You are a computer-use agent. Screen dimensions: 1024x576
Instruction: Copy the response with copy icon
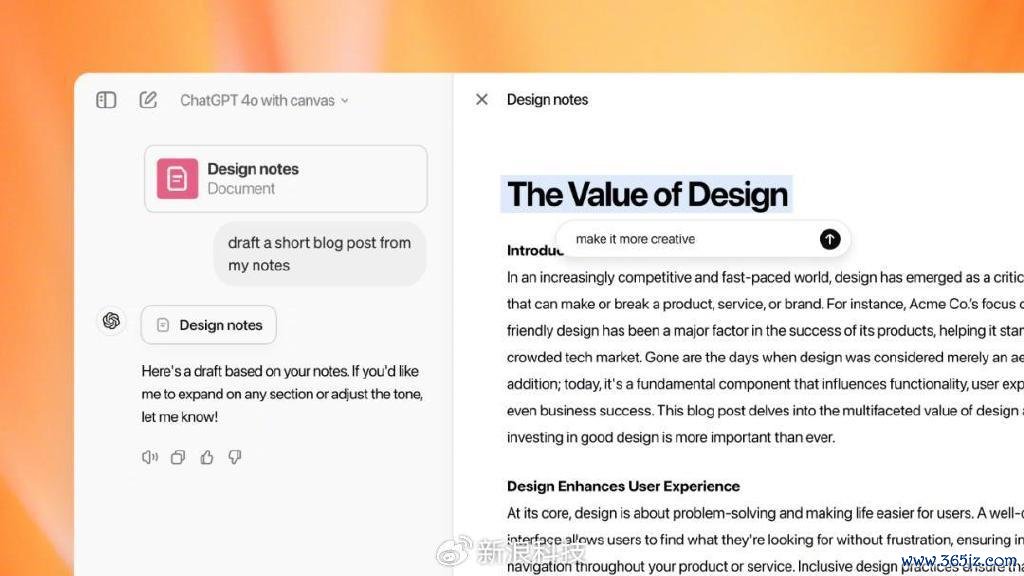click(178, 457)
